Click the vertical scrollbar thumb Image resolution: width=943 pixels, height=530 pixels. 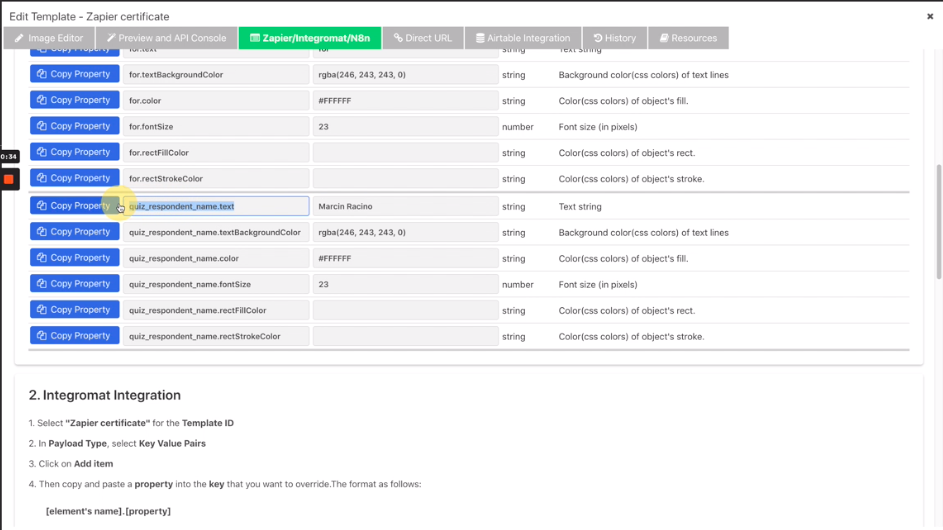coord(939,221)
